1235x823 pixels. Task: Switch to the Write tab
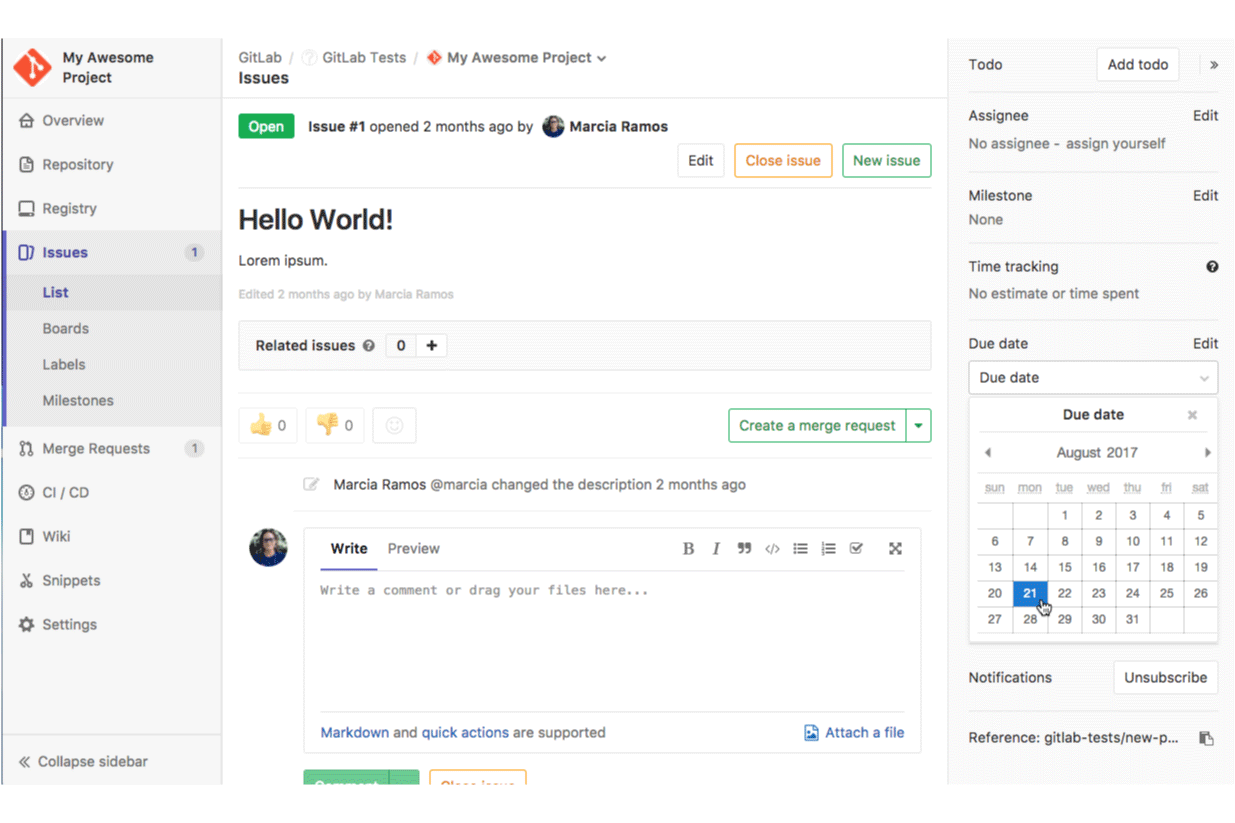349,548
